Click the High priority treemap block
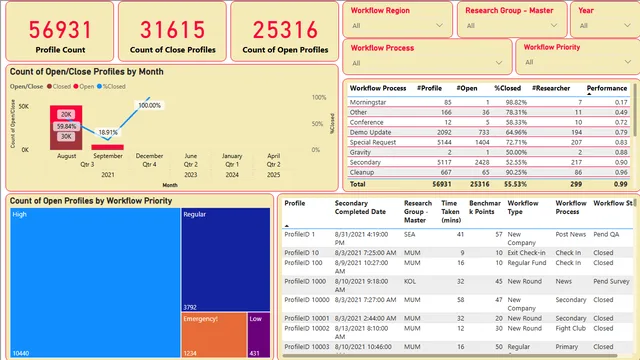The height and width of the screenshot is (360, 640). (95, 283)
